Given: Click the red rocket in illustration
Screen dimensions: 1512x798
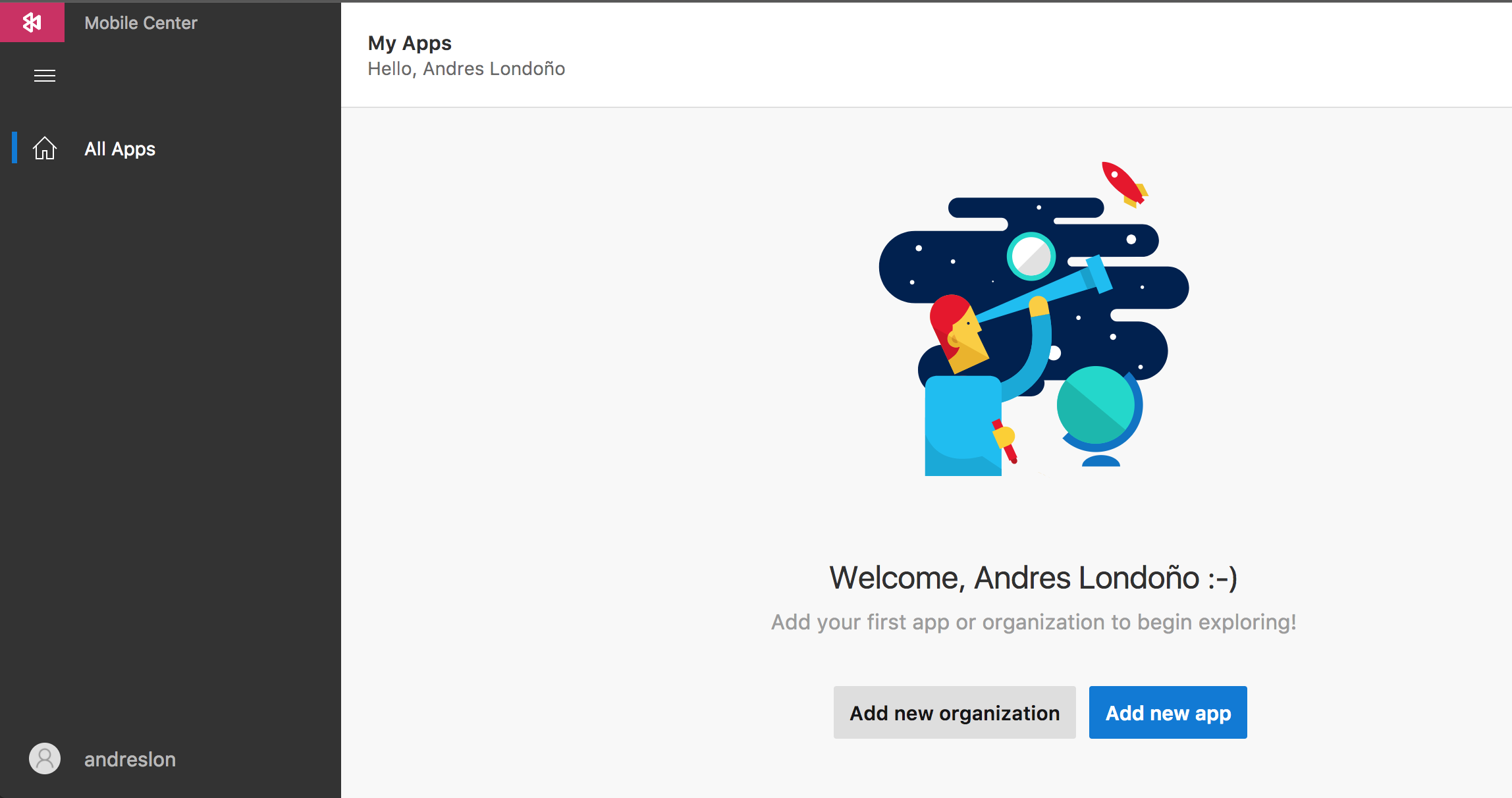Looking at the screenshot, I should [x=1123, y=183].
